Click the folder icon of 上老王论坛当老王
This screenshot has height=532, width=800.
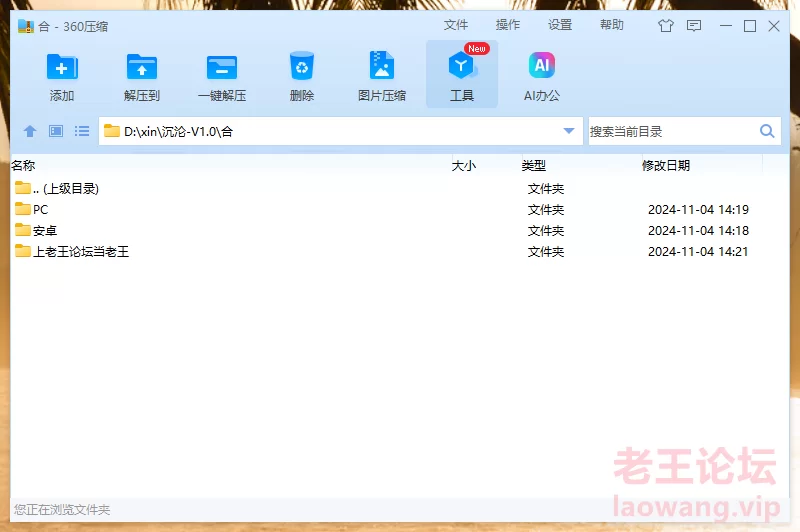tap(23, 251)
